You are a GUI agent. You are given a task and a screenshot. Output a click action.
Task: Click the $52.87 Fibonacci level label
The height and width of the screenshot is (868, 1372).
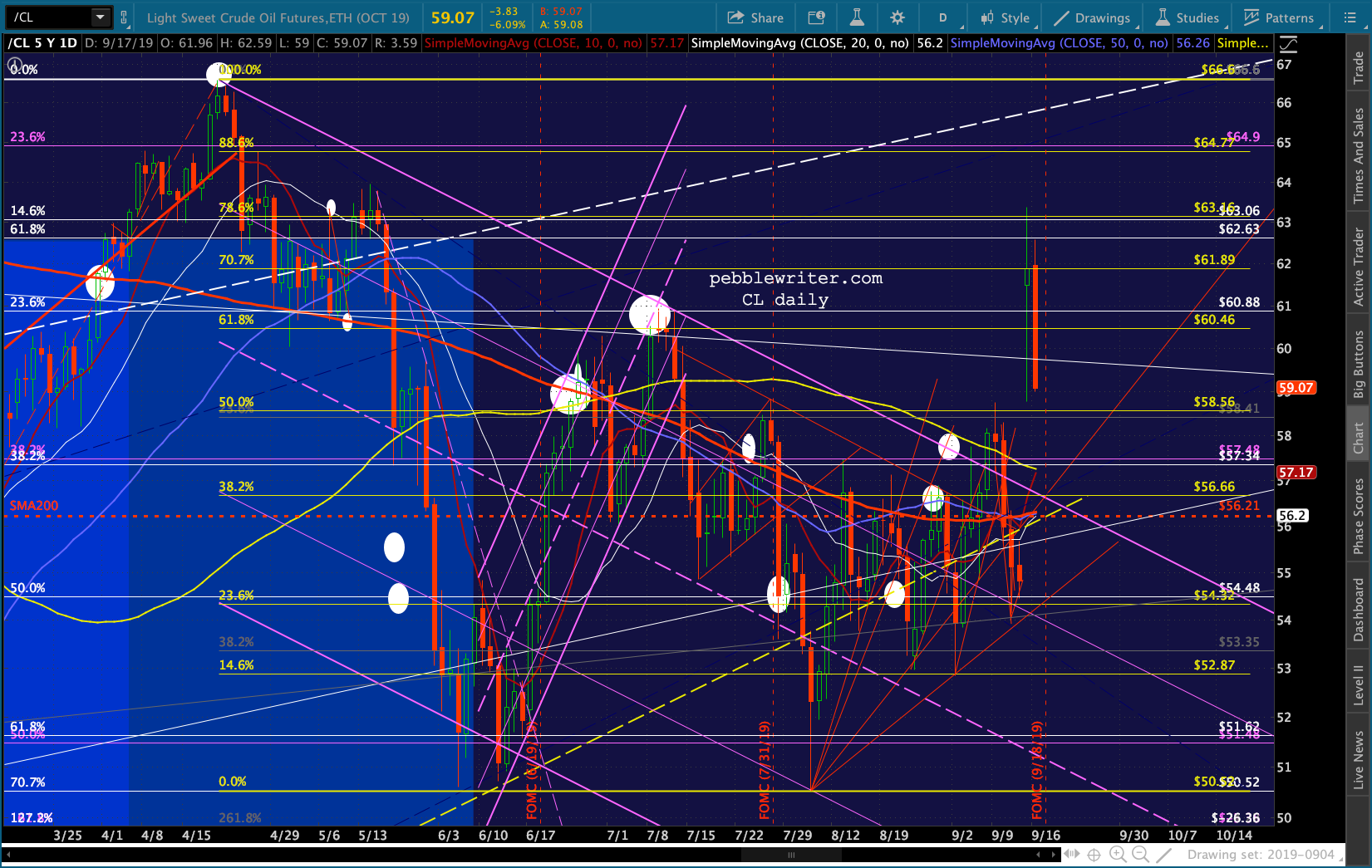pyautogui.click(x=1214, y=665)
